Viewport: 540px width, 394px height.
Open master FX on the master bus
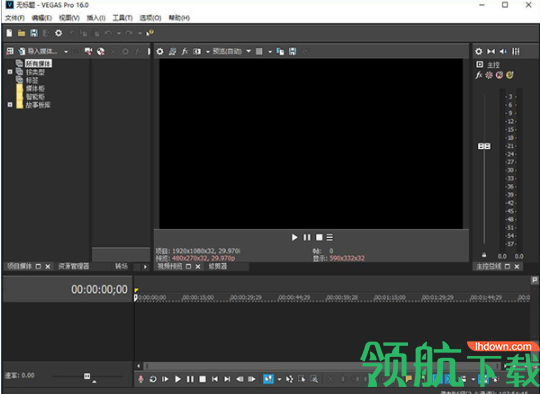tap(479, 75)
